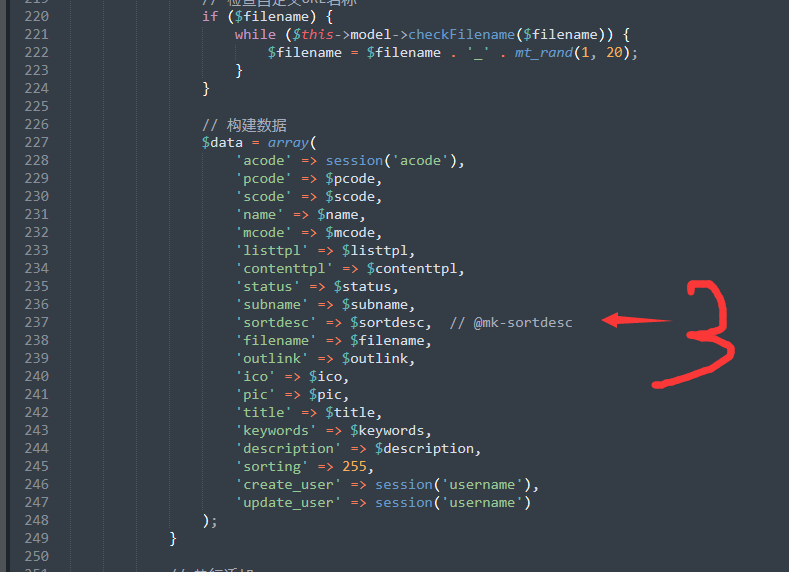Click the value 255 on the sorting line
Viewport: 789px width, 572px height.
354,466
